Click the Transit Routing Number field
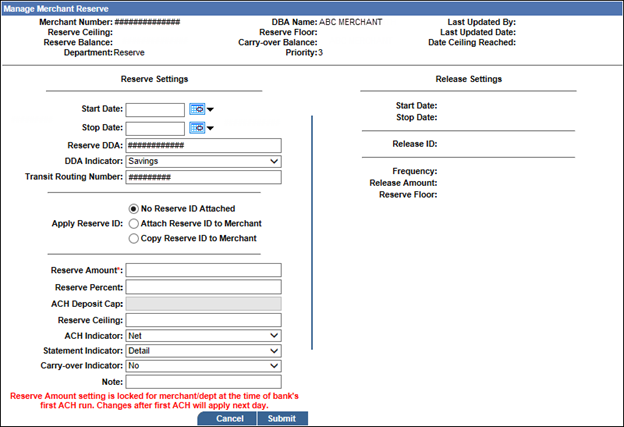This screenshot has width=624, height=427. [203, 177]
